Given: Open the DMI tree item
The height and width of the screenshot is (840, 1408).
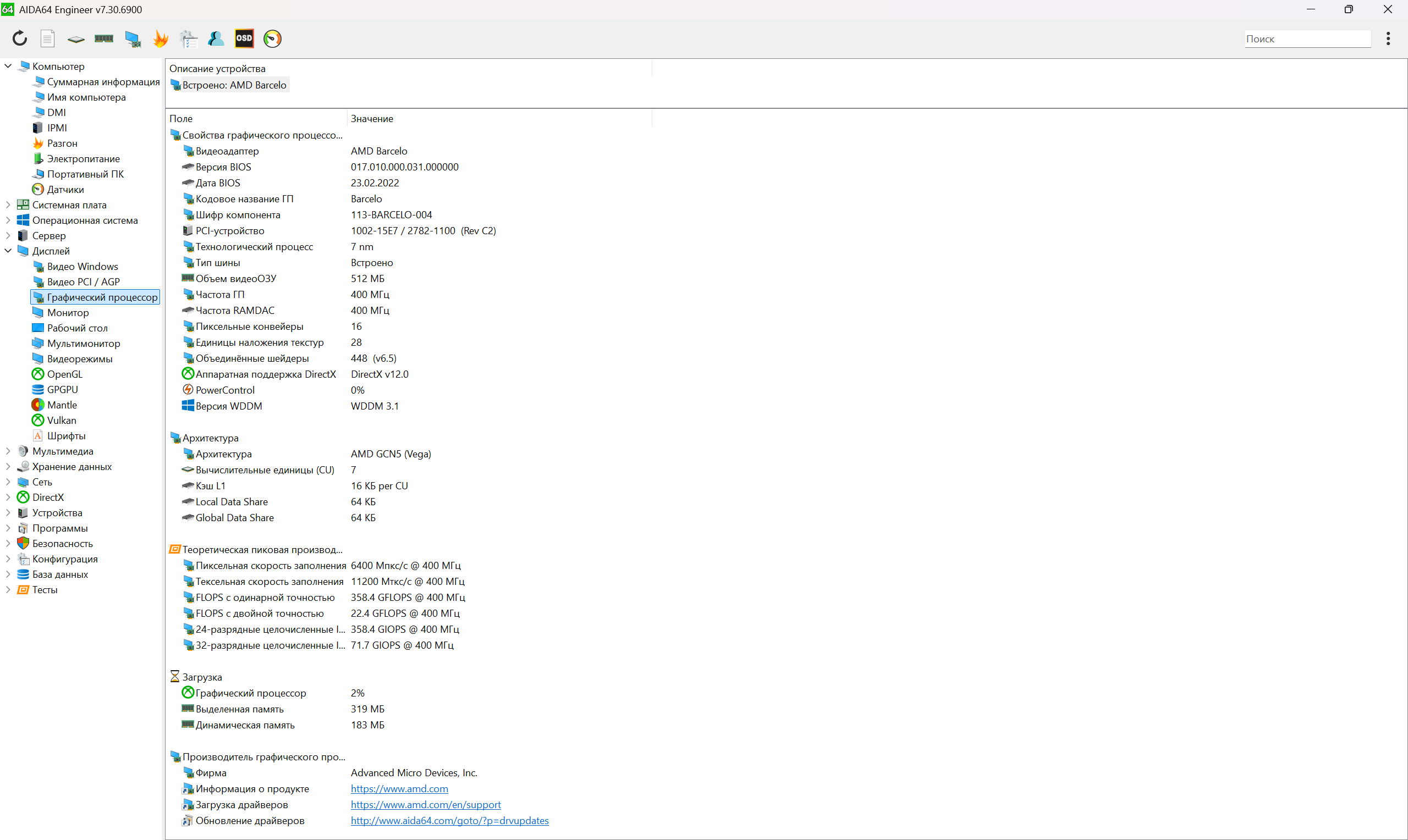Looking at the screenshot, I should click(56, 113).
